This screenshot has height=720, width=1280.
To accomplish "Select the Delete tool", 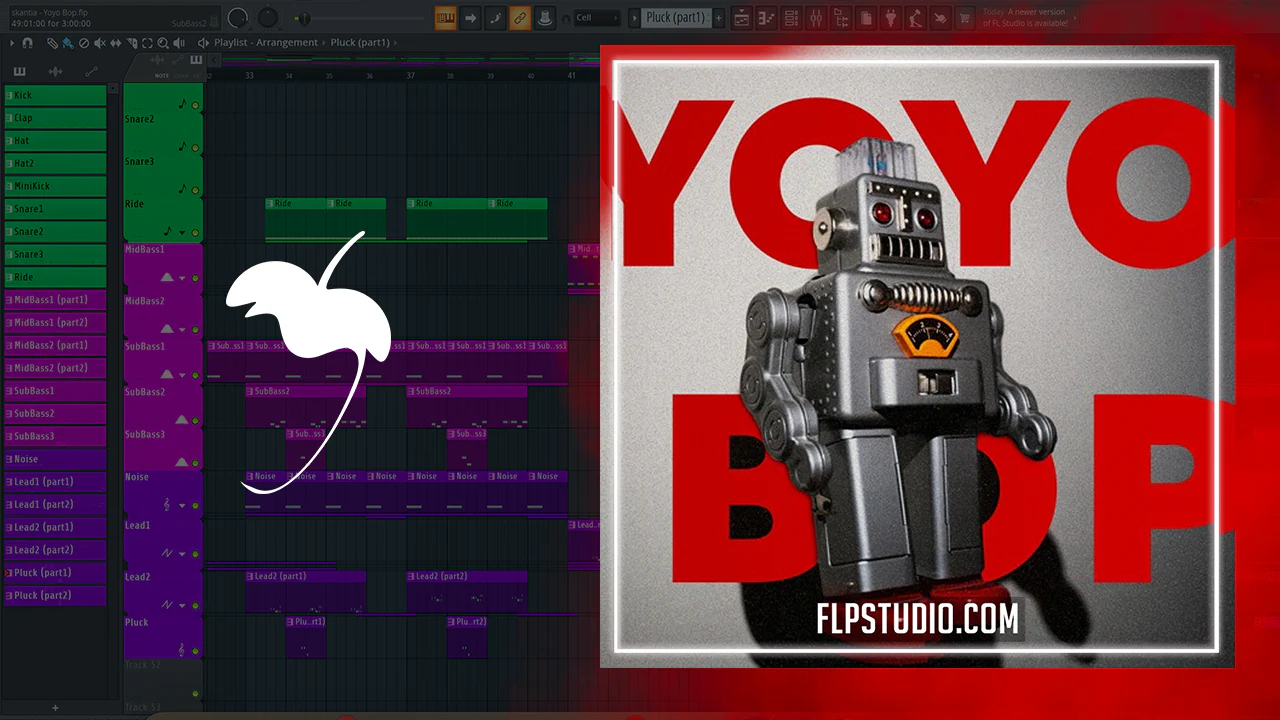I will pyautogui.click(x=84, y=43).
